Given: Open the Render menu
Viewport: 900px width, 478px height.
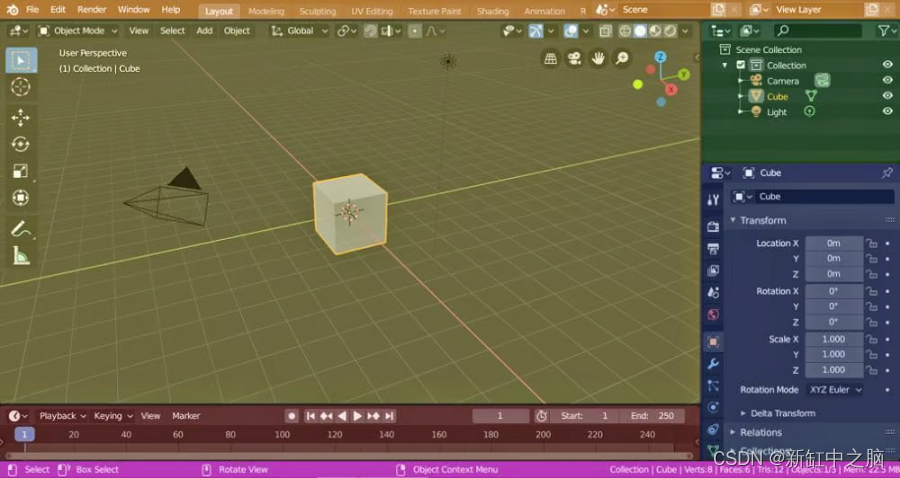Looking at the screenshot, I should [x=92, y=10].
